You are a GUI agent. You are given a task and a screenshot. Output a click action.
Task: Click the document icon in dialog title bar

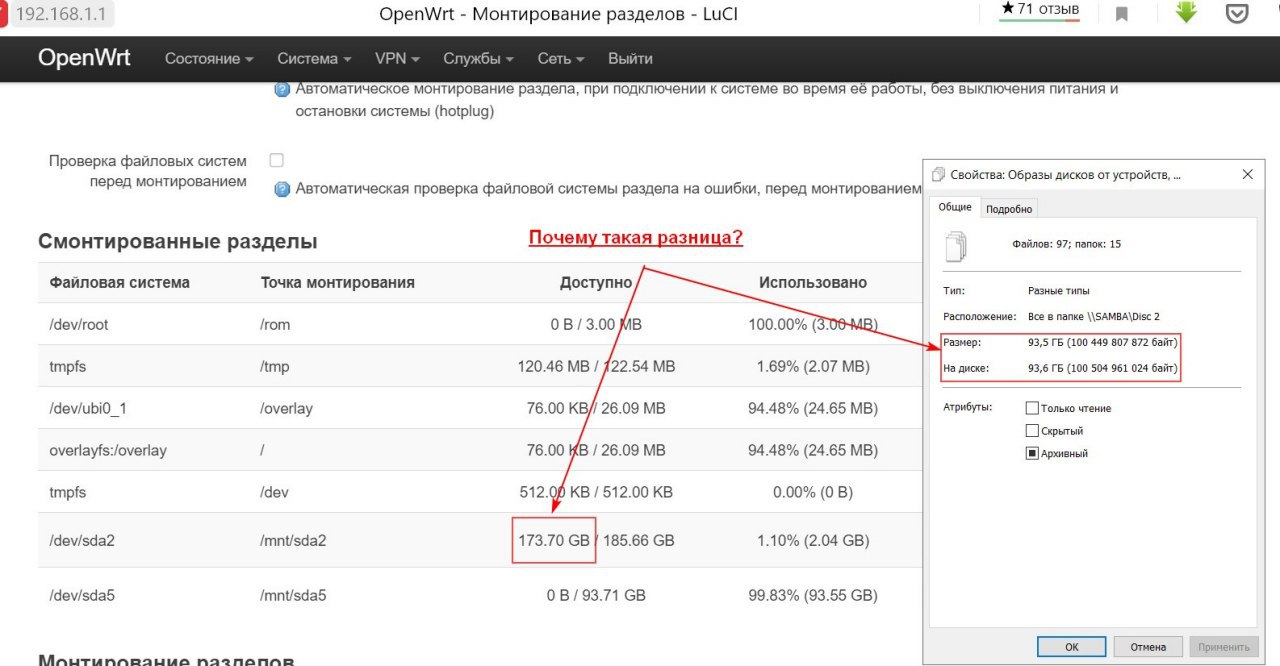click(x=938, y=174)
